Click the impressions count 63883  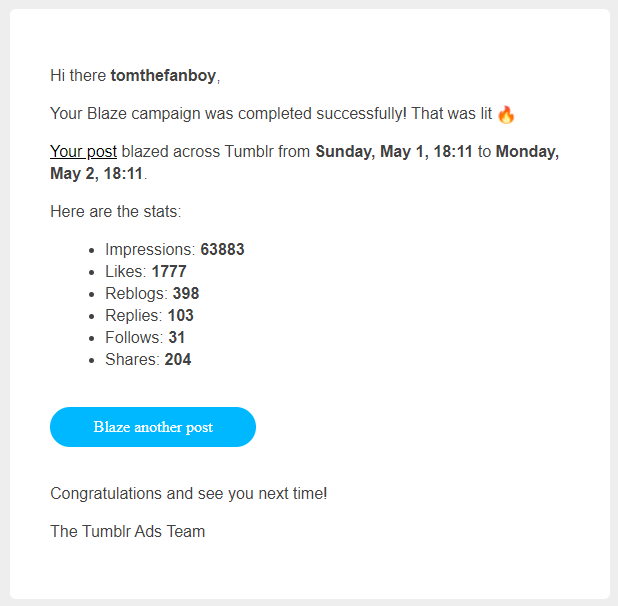tap(222, 250)
